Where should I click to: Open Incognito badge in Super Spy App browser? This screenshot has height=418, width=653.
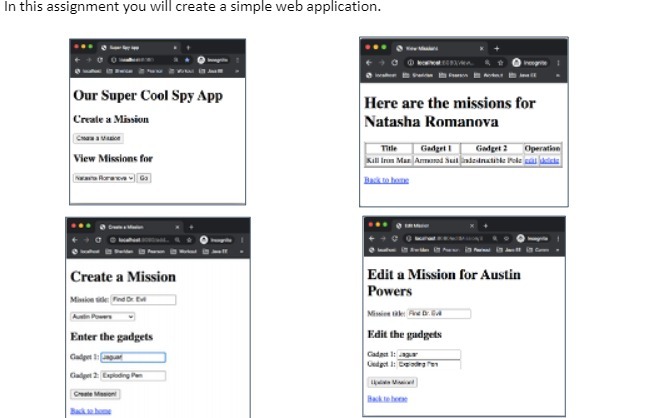(212, 60)
